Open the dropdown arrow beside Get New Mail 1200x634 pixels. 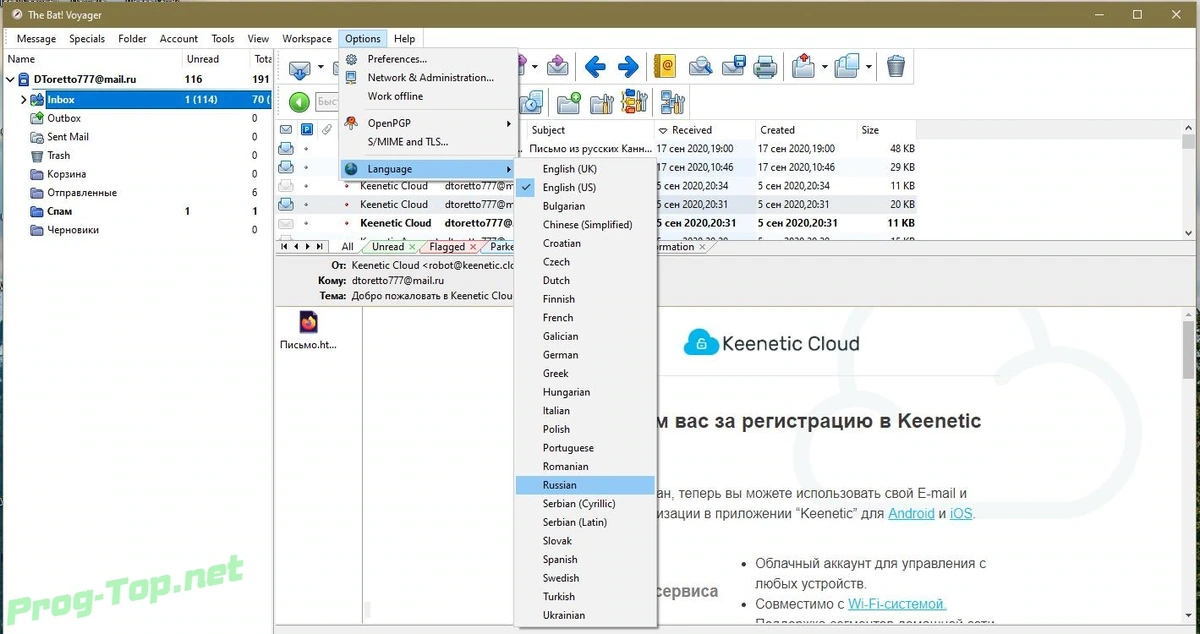321,68
